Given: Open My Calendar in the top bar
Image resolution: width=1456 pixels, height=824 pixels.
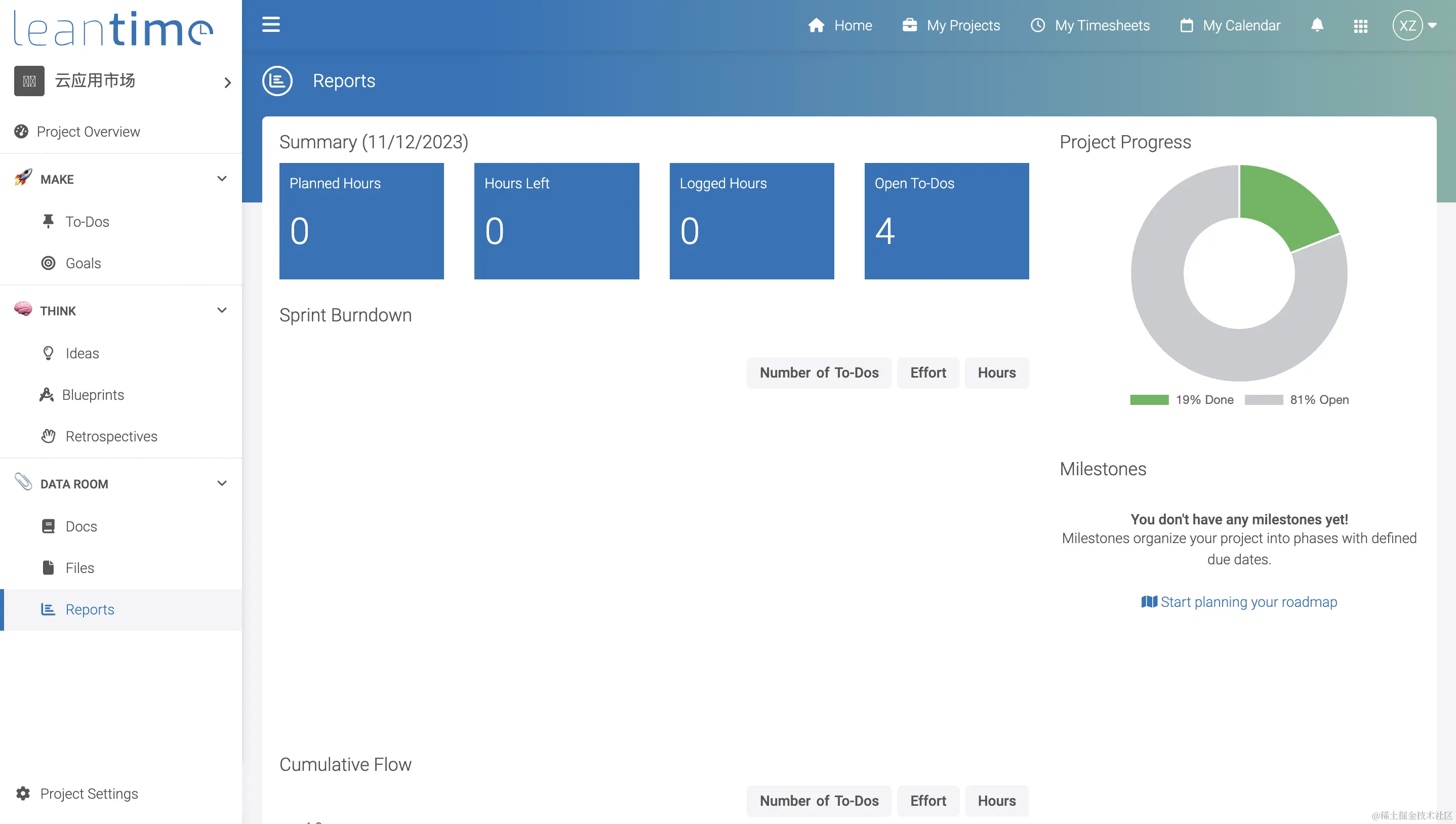Looking at the screenshot, I should click(1241, 25).
